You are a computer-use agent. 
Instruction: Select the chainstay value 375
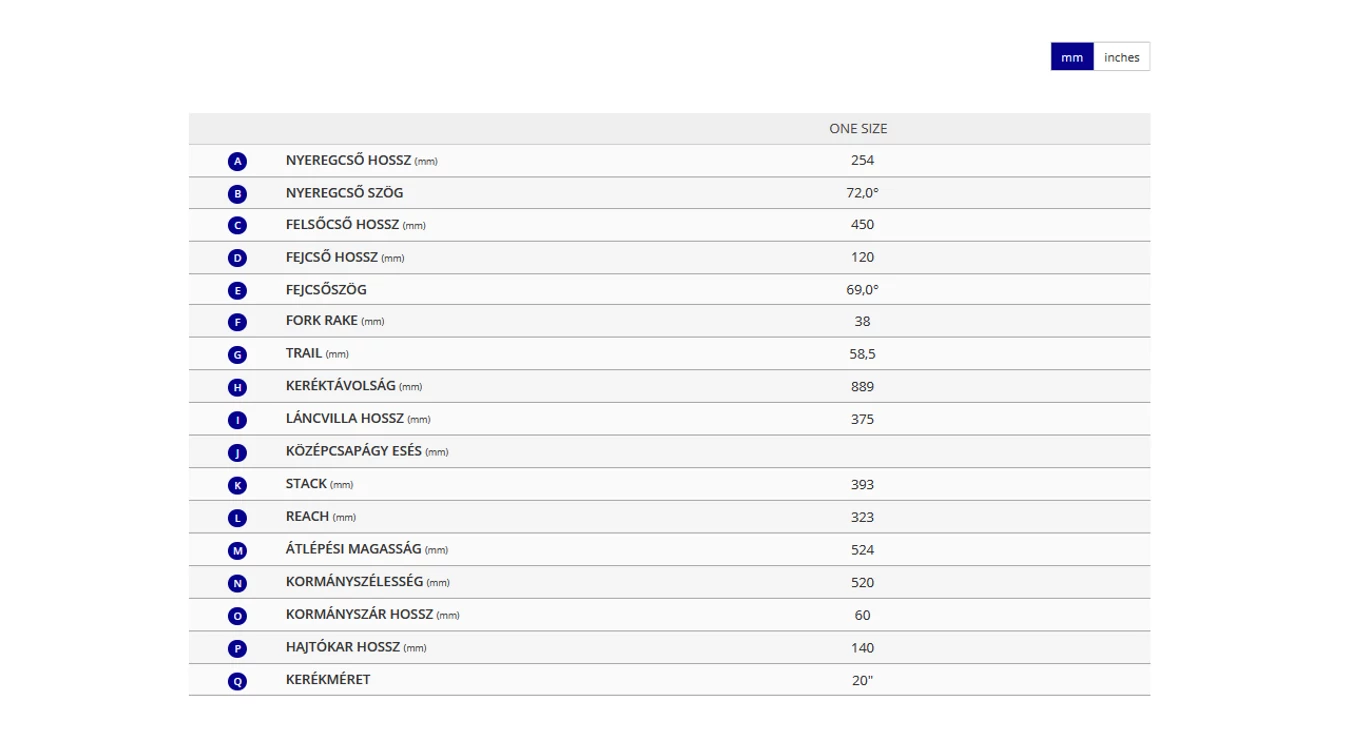pos(862,419)
